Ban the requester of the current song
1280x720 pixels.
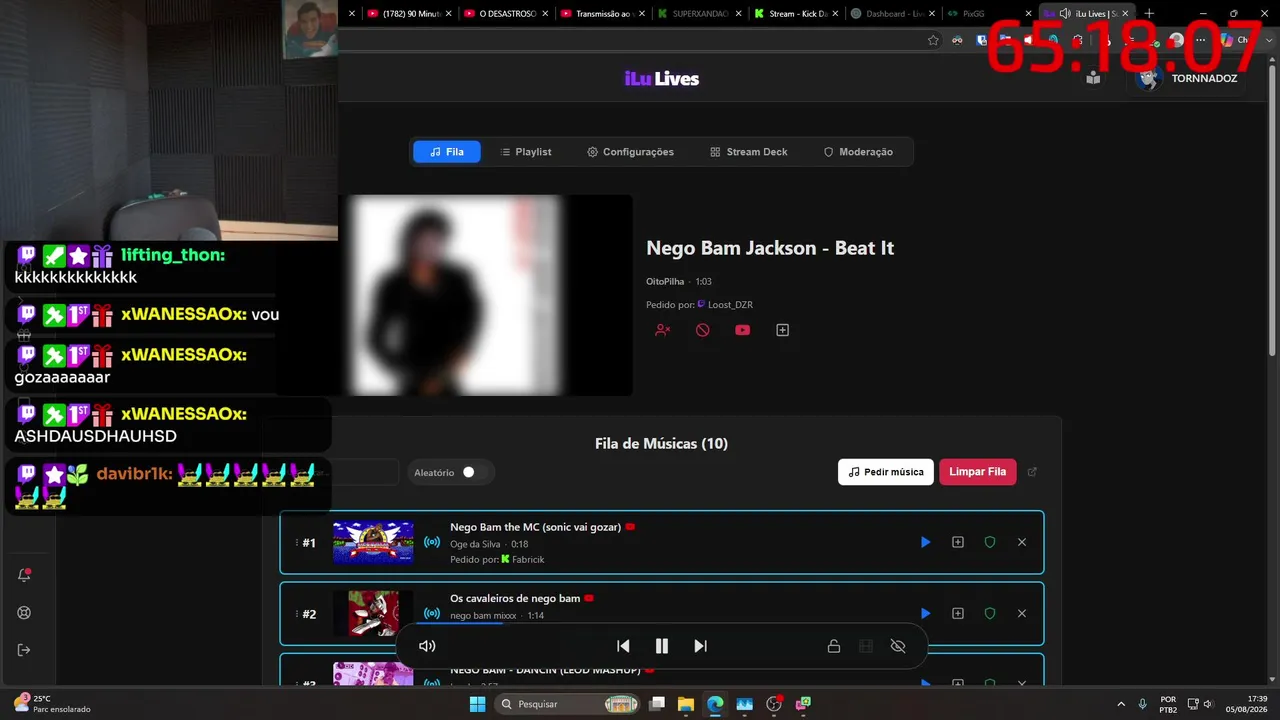tap(662, 330)
